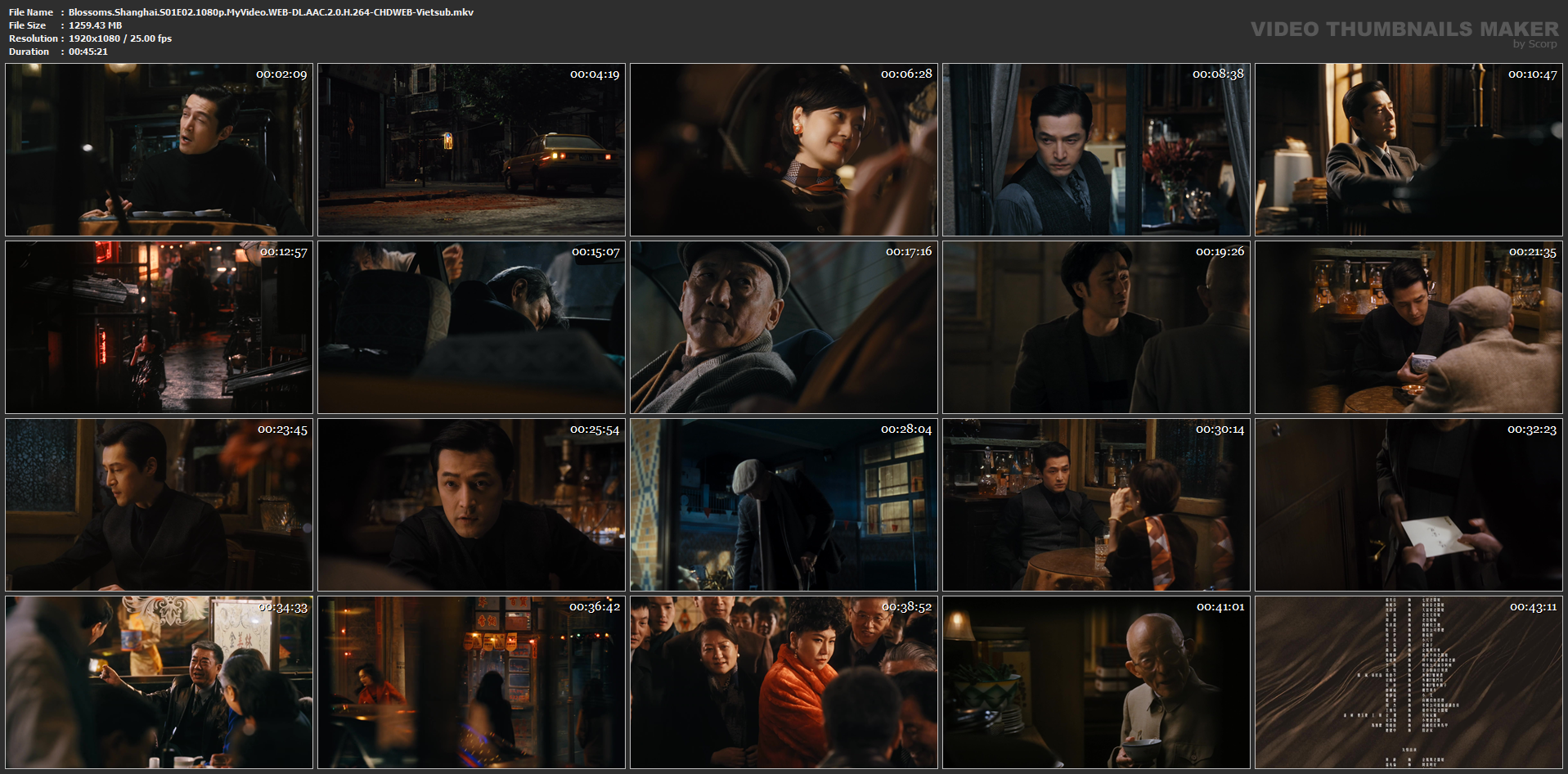Select the smiling woman frame at 00:06:28
The height and width of the screenshot is (774, 1568).
[784, 150]
